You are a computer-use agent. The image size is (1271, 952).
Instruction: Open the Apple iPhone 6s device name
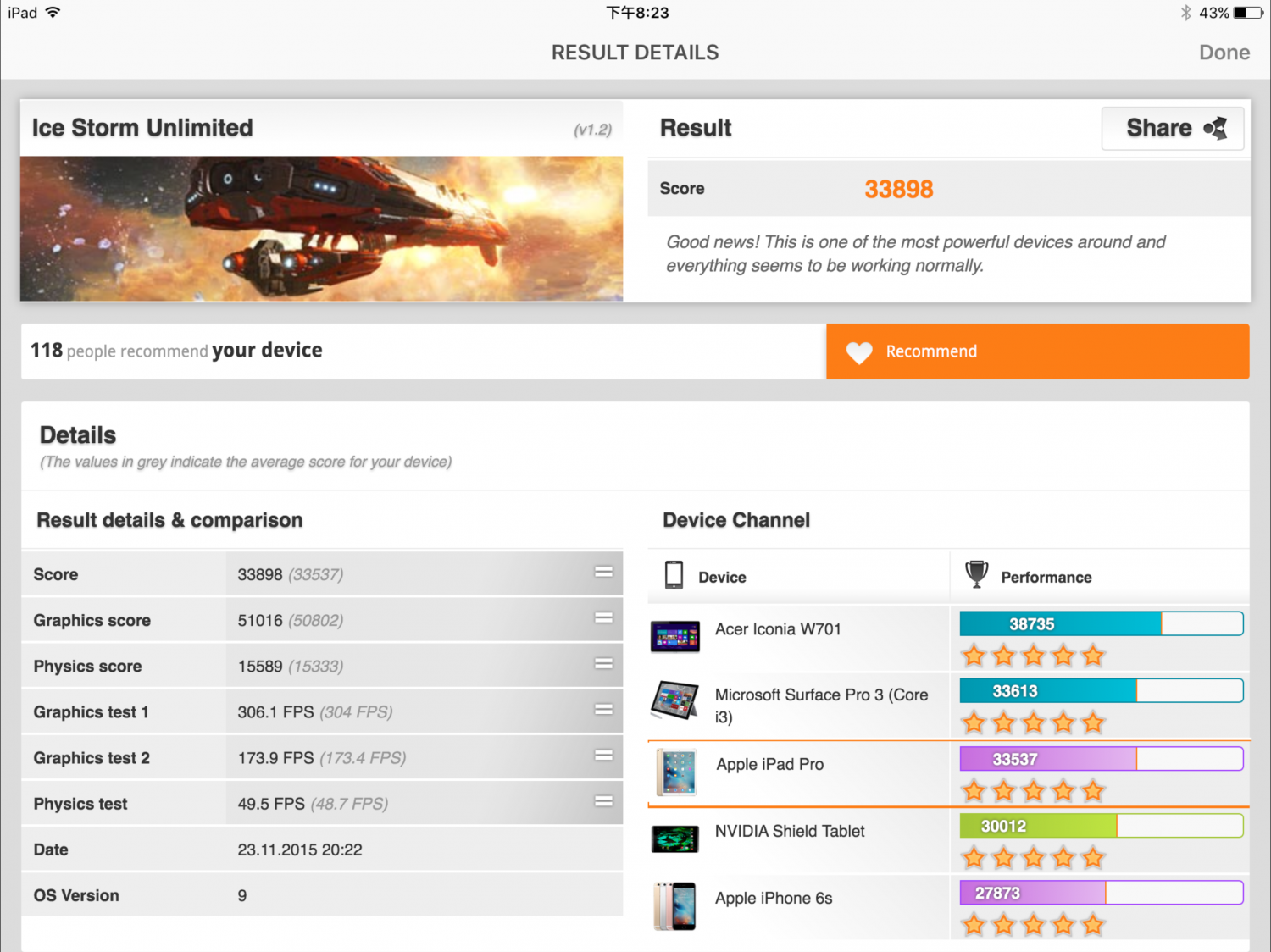[774, 898]
